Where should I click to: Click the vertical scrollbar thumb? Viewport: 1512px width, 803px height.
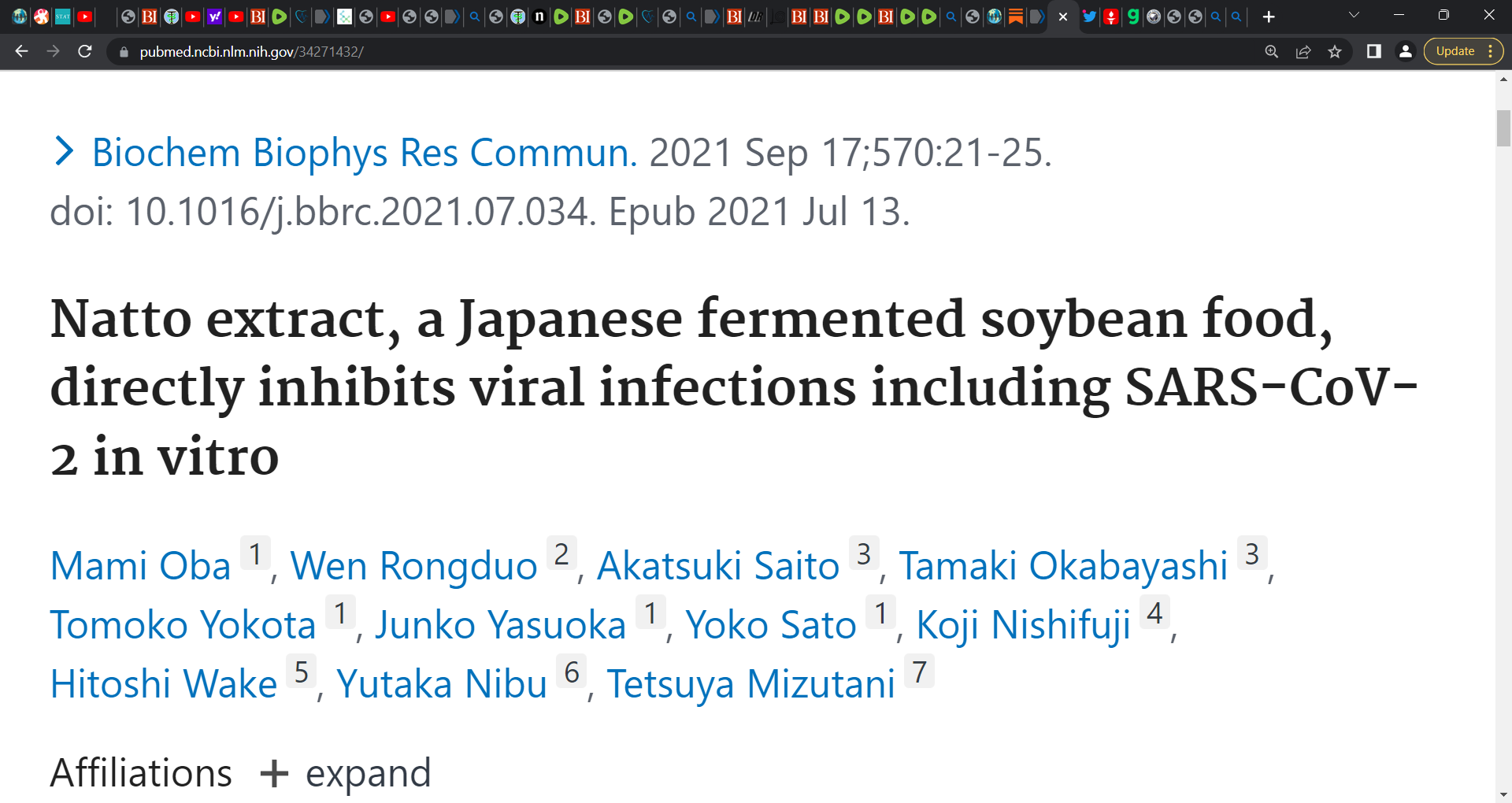click(1503, 128)
